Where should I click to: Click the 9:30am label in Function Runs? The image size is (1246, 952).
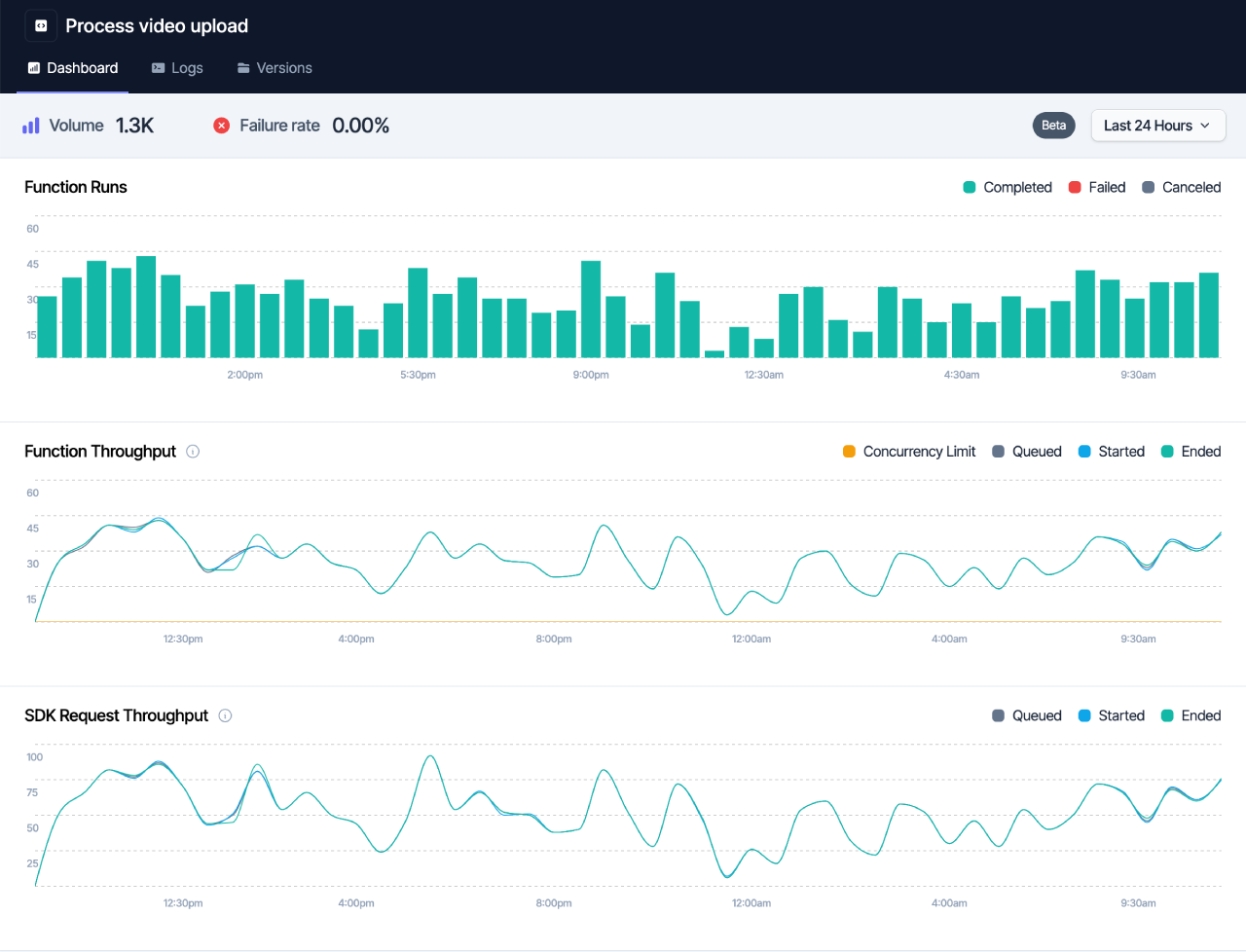point(1138,375)
